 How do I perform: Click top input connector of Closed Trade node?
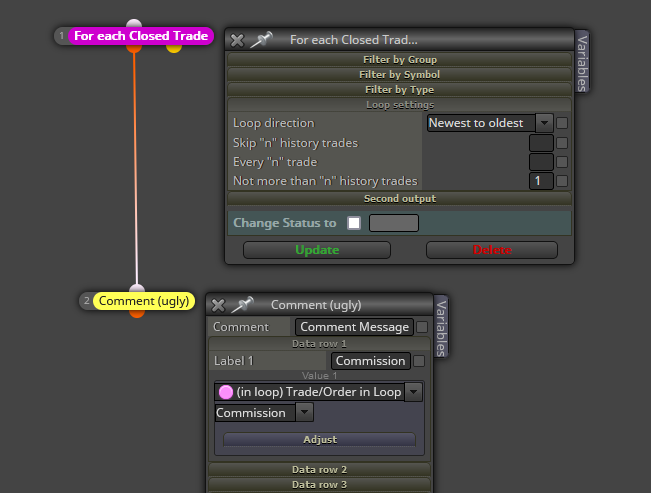(134, 24)
